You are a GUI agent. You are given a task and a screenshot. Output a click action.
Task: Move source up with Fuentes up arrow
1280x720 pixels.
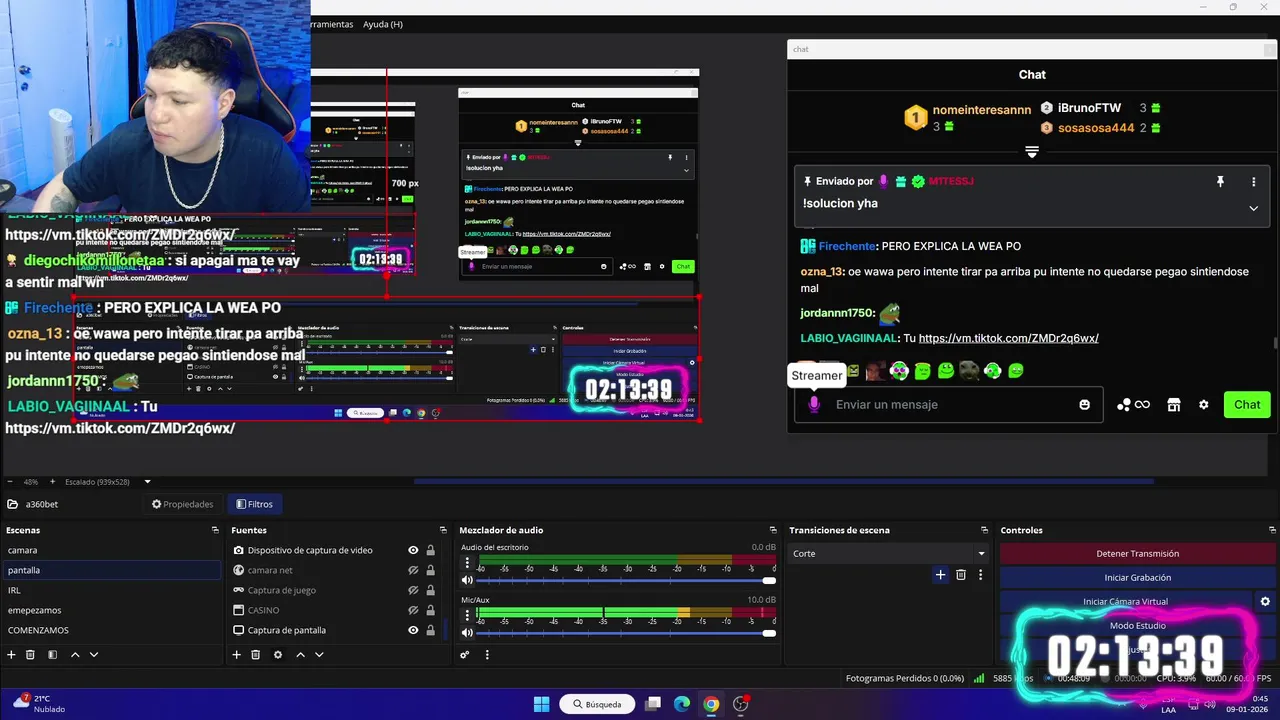300,655
